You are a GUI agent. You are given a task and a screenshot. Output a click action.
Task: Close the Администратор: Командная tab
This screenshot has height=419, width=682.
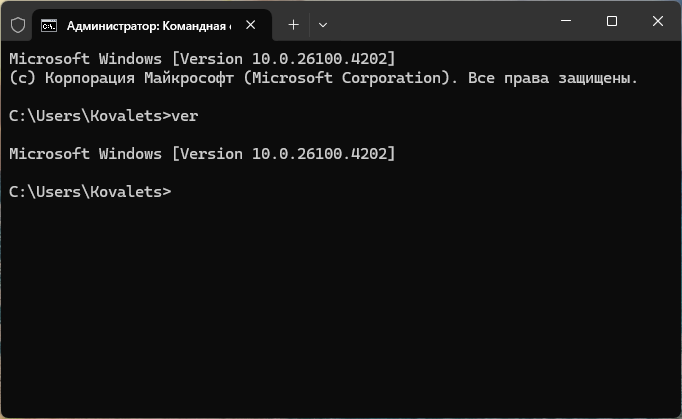click(x=251, y=25)
